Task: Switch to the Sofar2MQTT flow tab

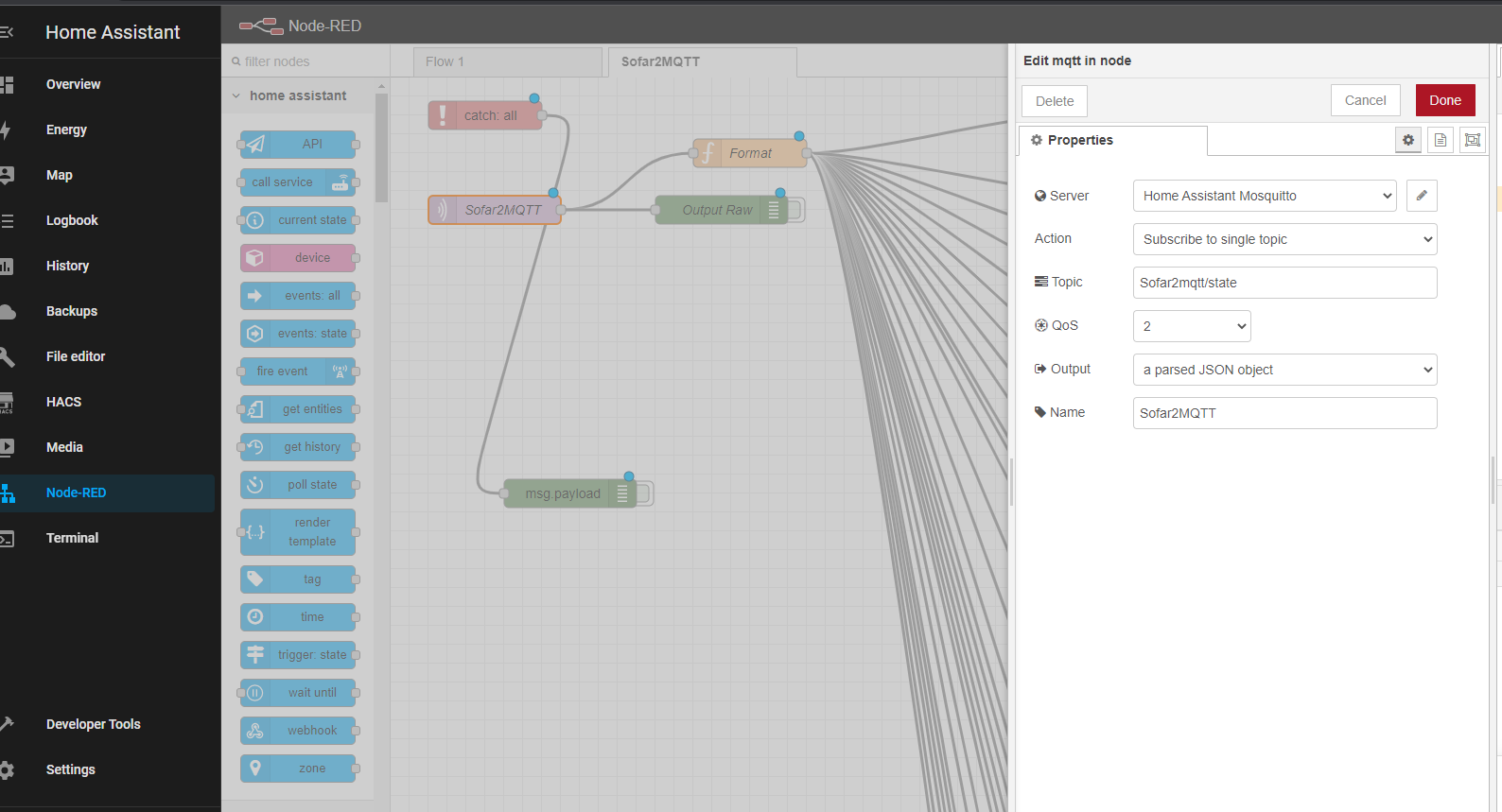Action: (702, 61)
